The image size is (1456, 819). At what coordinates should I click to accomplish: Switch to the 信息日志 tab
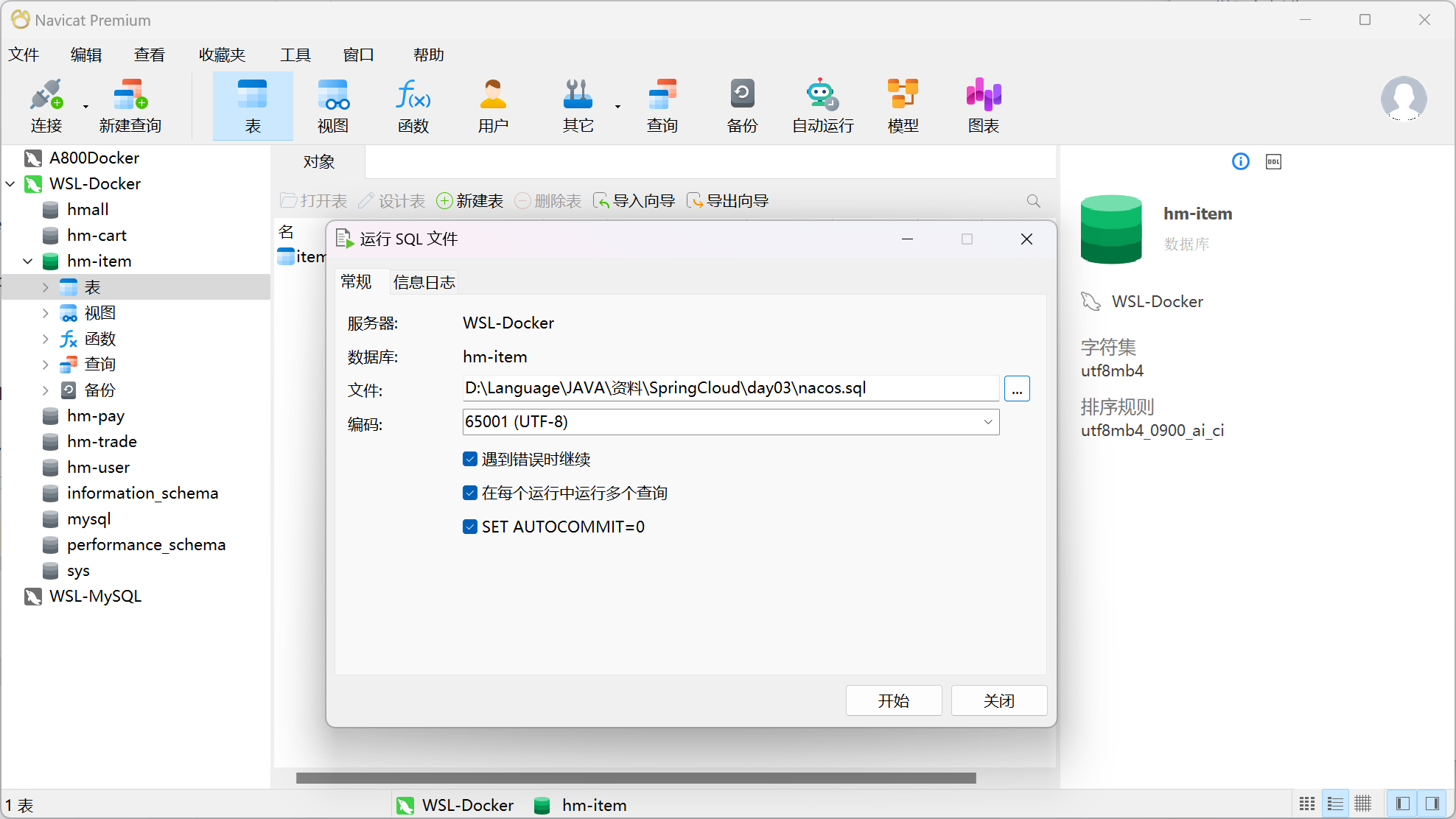pos(424,282)
